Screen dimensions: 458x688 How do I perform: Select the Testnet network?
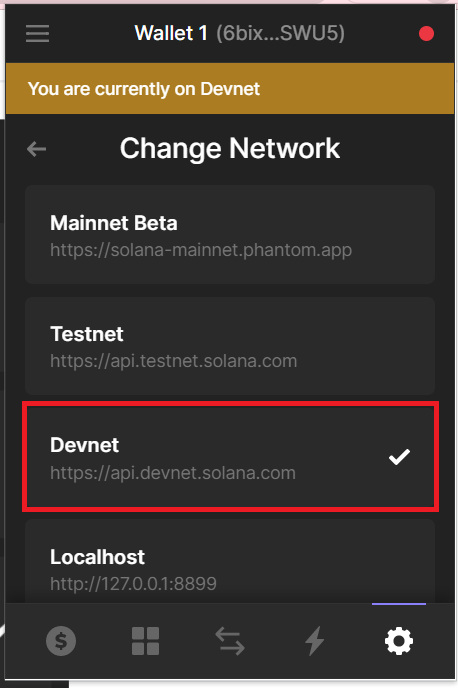coord(230,346)
